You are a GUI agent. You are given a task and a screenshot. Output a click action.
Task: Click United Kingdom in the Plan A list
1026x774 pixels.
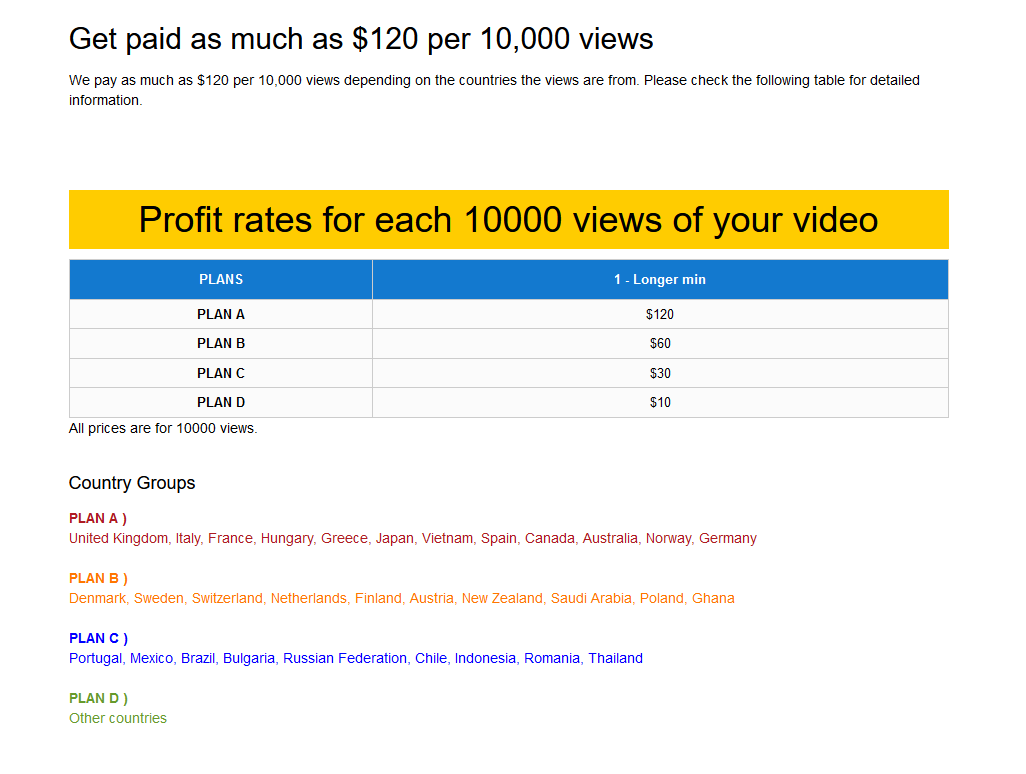click(x=118, y=538)
